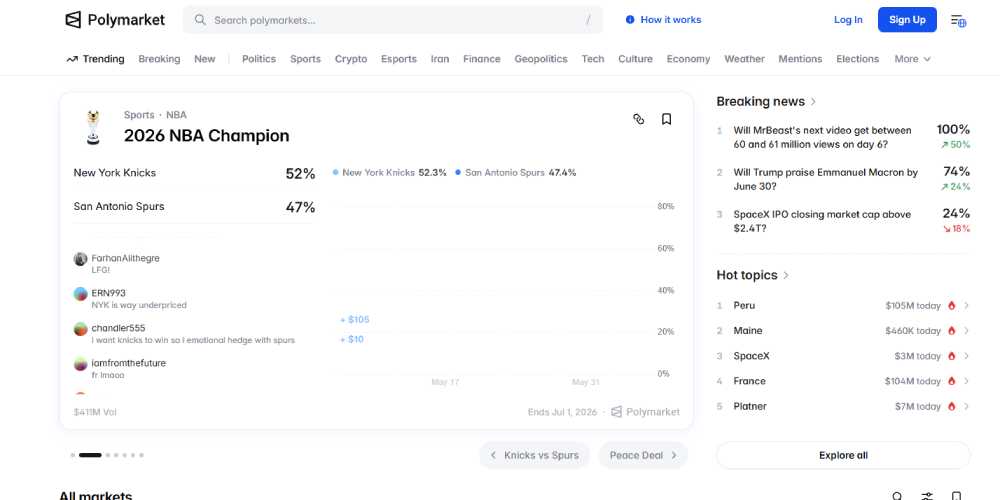This screenshot has width=1000, height=500.
Task: Open the Sports category
Action: pos(305,59)
